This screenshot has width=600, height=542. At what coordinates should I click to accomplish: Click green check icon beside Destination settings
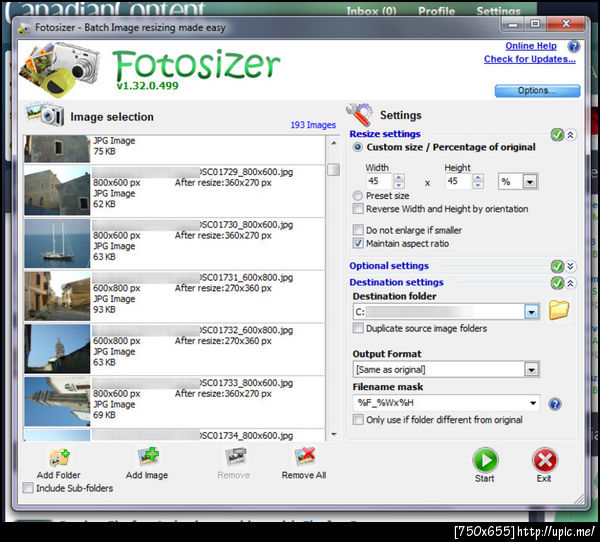(557, 283)
